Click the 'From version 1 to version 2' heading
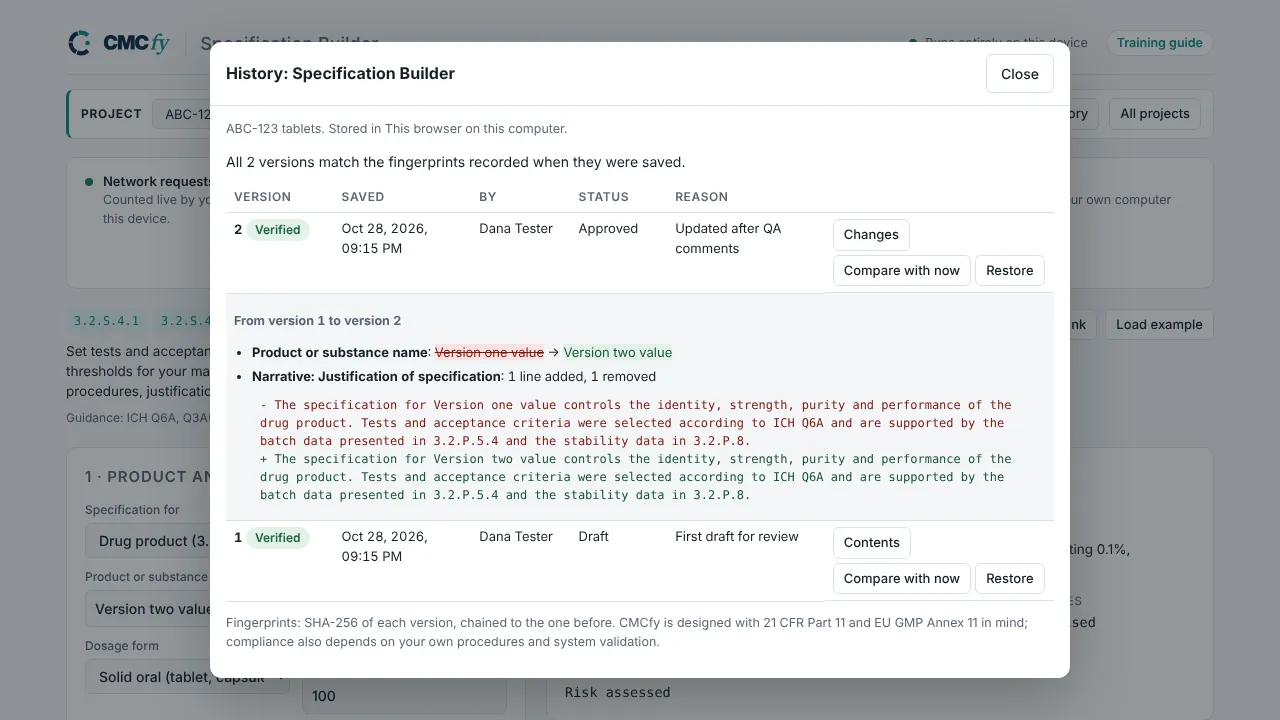Screen dimensions: 1280x720 (x=317, y=321)
